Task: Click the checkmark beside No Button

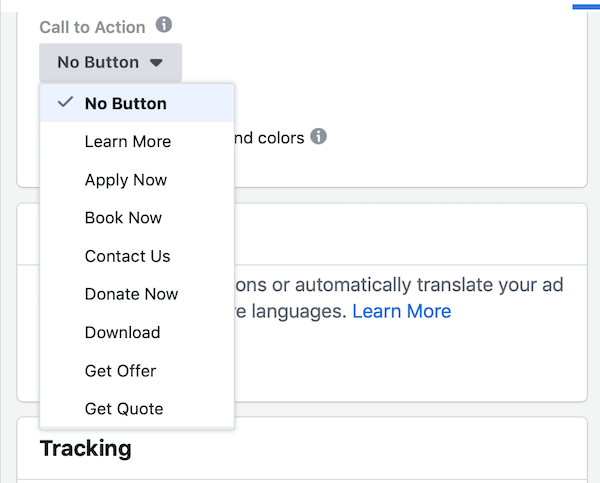Action: [65, 102]
